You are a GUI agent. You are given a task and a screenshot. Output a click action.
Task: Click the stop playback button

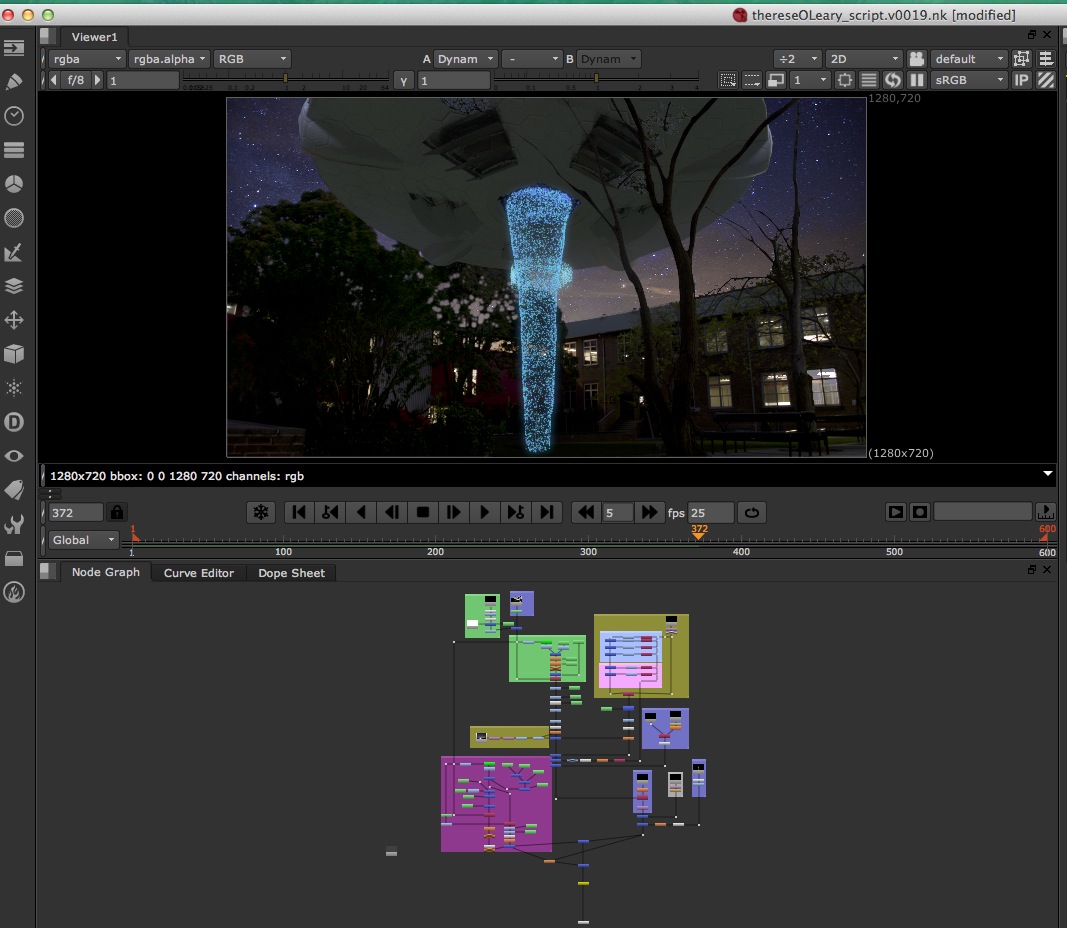[423, 512]
